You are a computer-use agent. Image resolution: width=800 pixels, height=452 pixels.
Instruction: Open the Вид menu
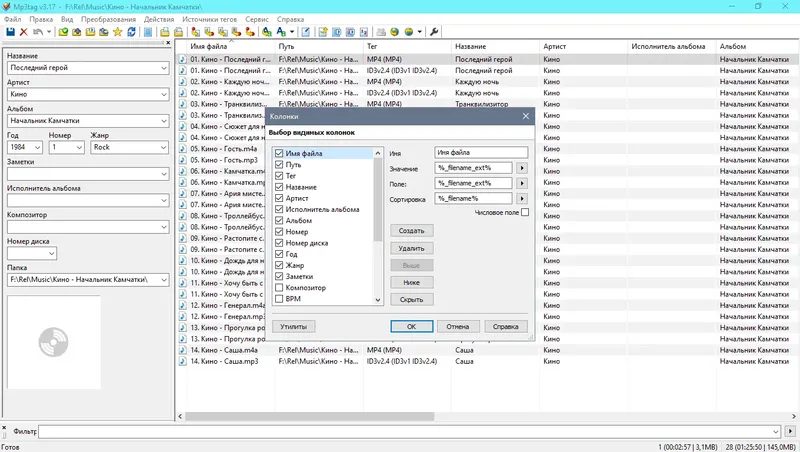click(67, 19)
